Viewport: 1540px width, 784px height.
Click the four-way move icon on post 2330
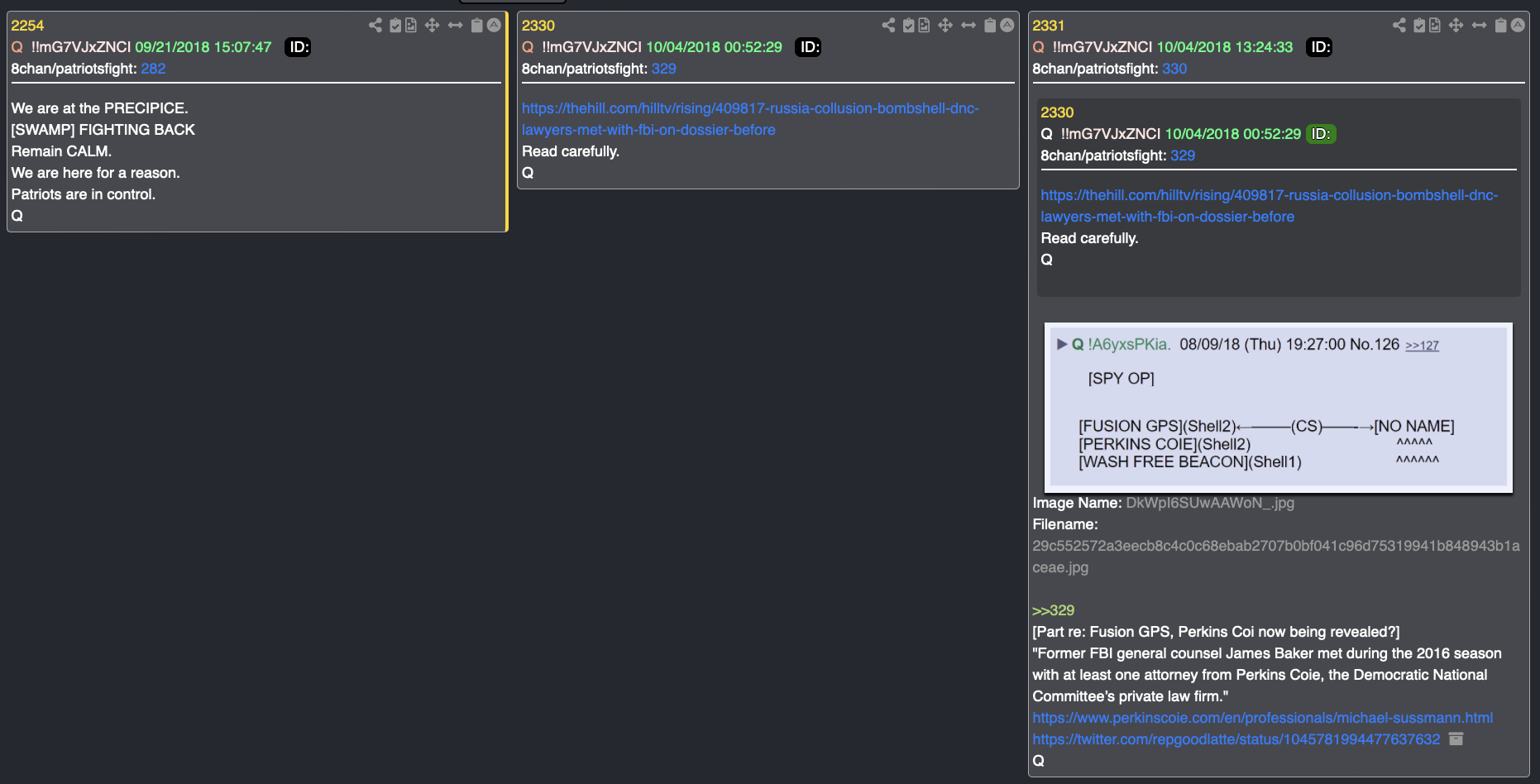pos(945,25)
